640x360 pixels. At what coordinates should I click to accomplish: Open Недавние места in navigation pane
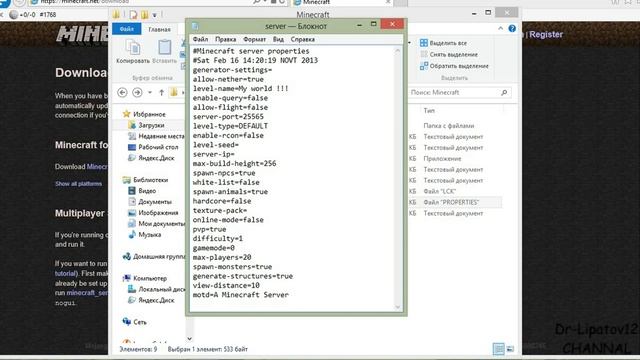click(156, 136)
